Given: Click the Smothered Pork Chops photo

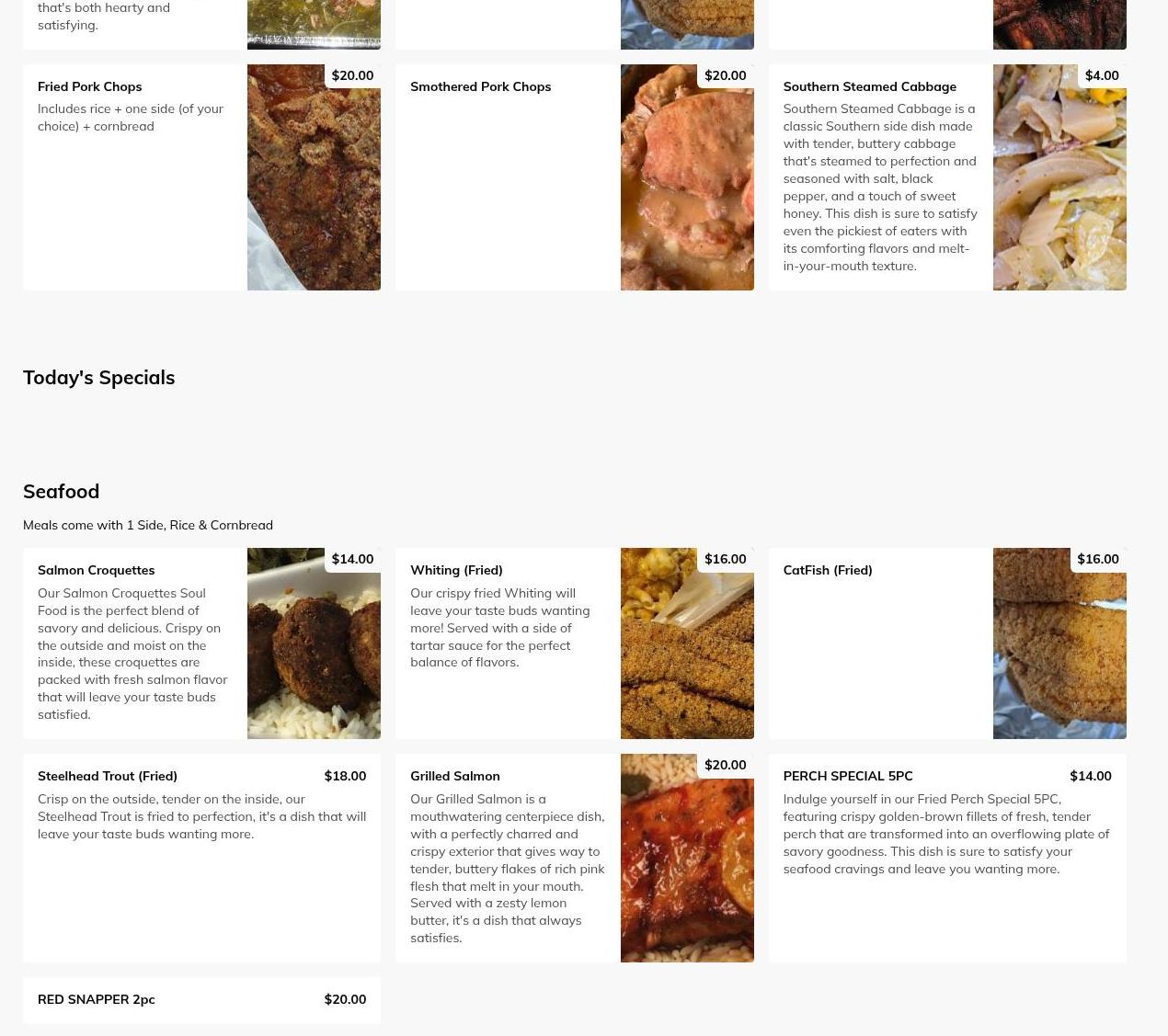Looking at the screenshot, I should (x=687, y=177).
